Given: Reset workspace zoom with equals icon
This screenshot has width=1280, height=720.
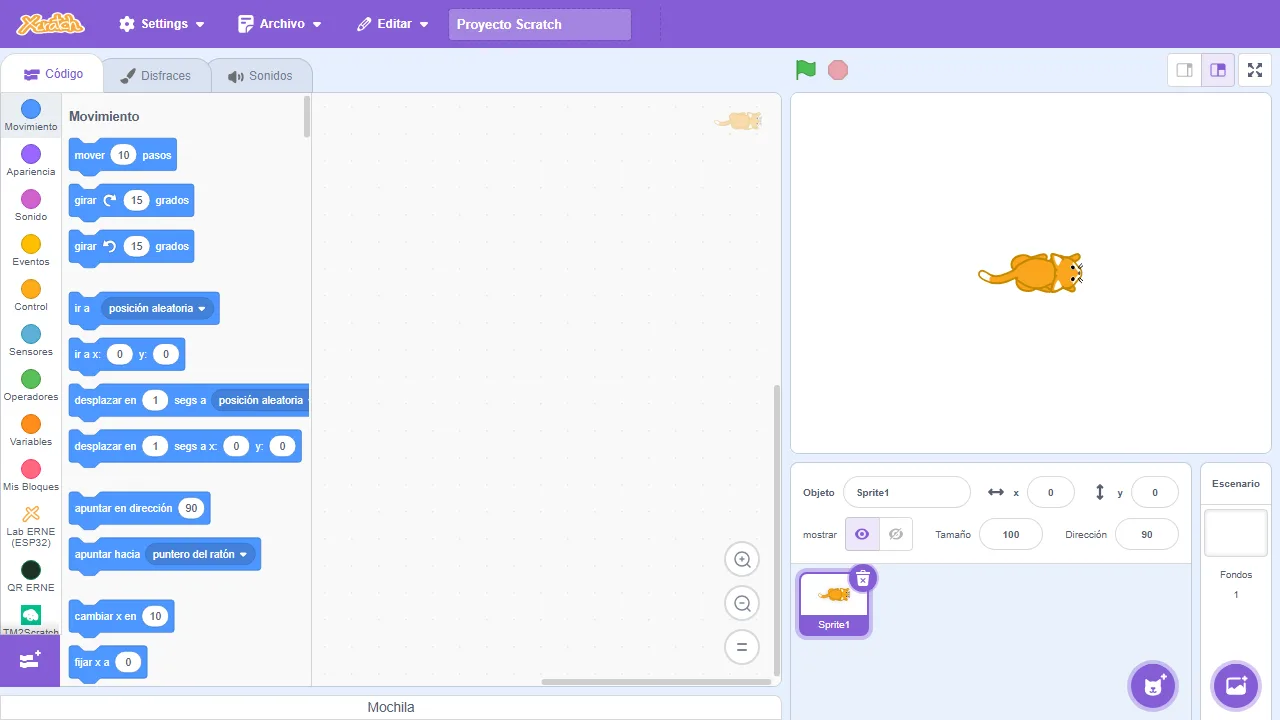Looking at the screenshot, I should [x=742, y=647].
